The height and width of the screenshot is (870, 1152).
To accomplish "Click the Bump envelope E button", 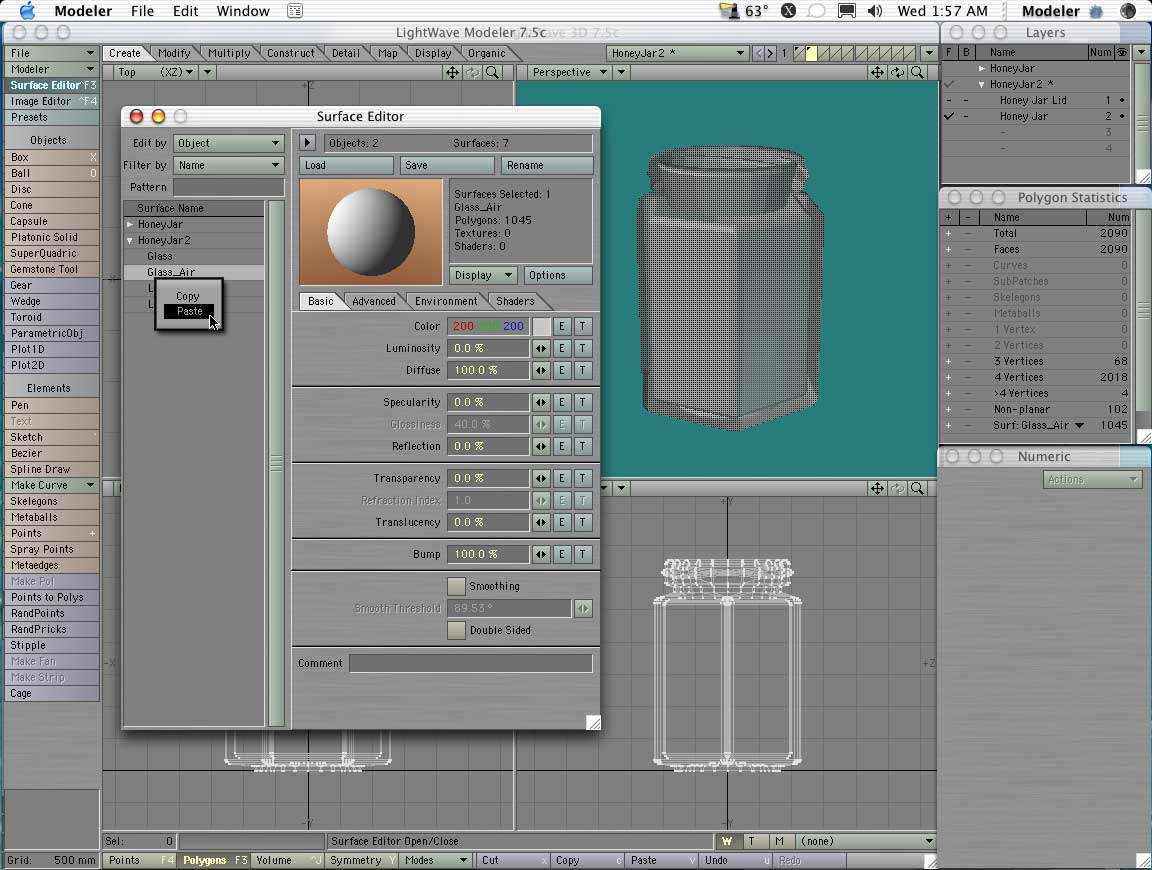I will 562,554.
